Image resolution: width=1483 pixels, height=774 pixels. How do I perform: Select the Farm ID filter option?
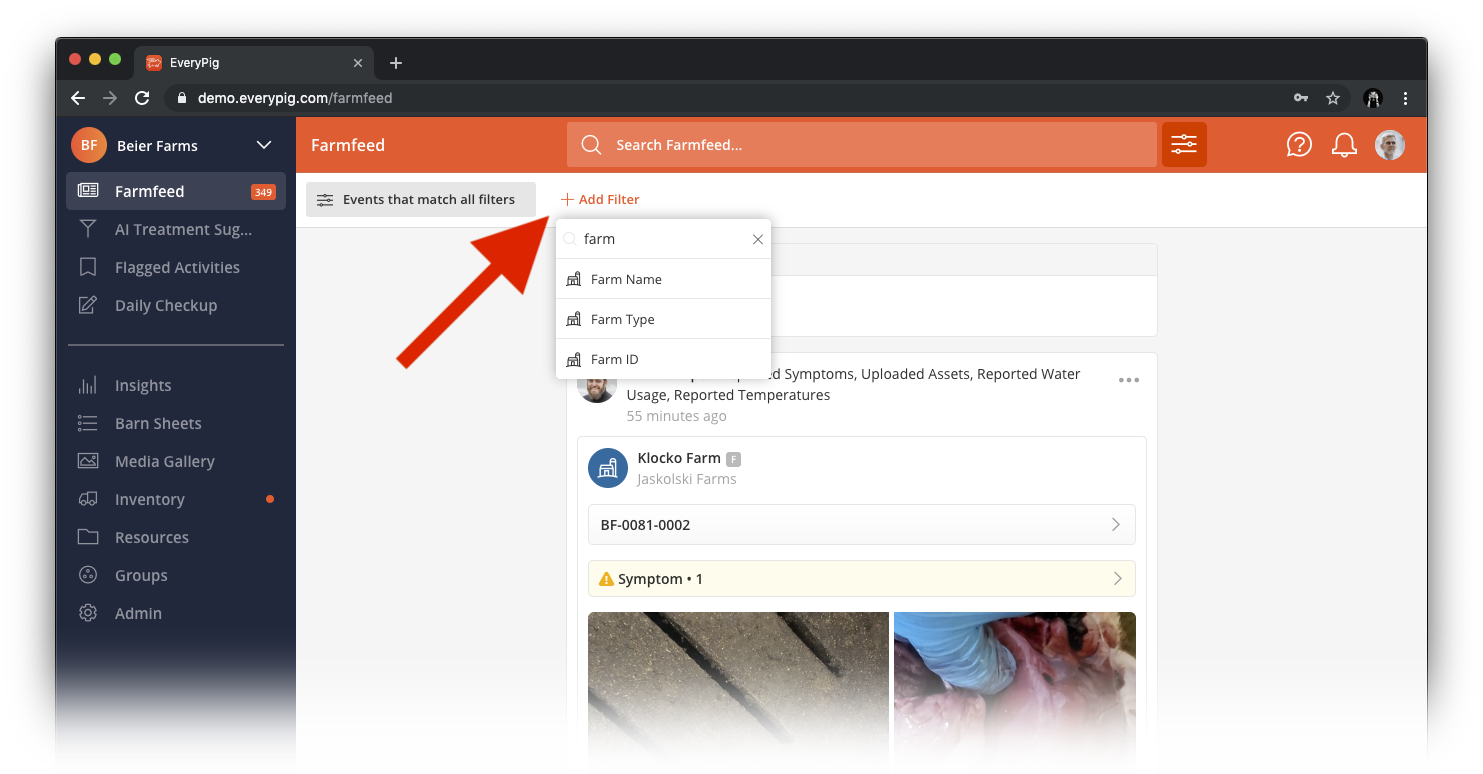(663, 359)
